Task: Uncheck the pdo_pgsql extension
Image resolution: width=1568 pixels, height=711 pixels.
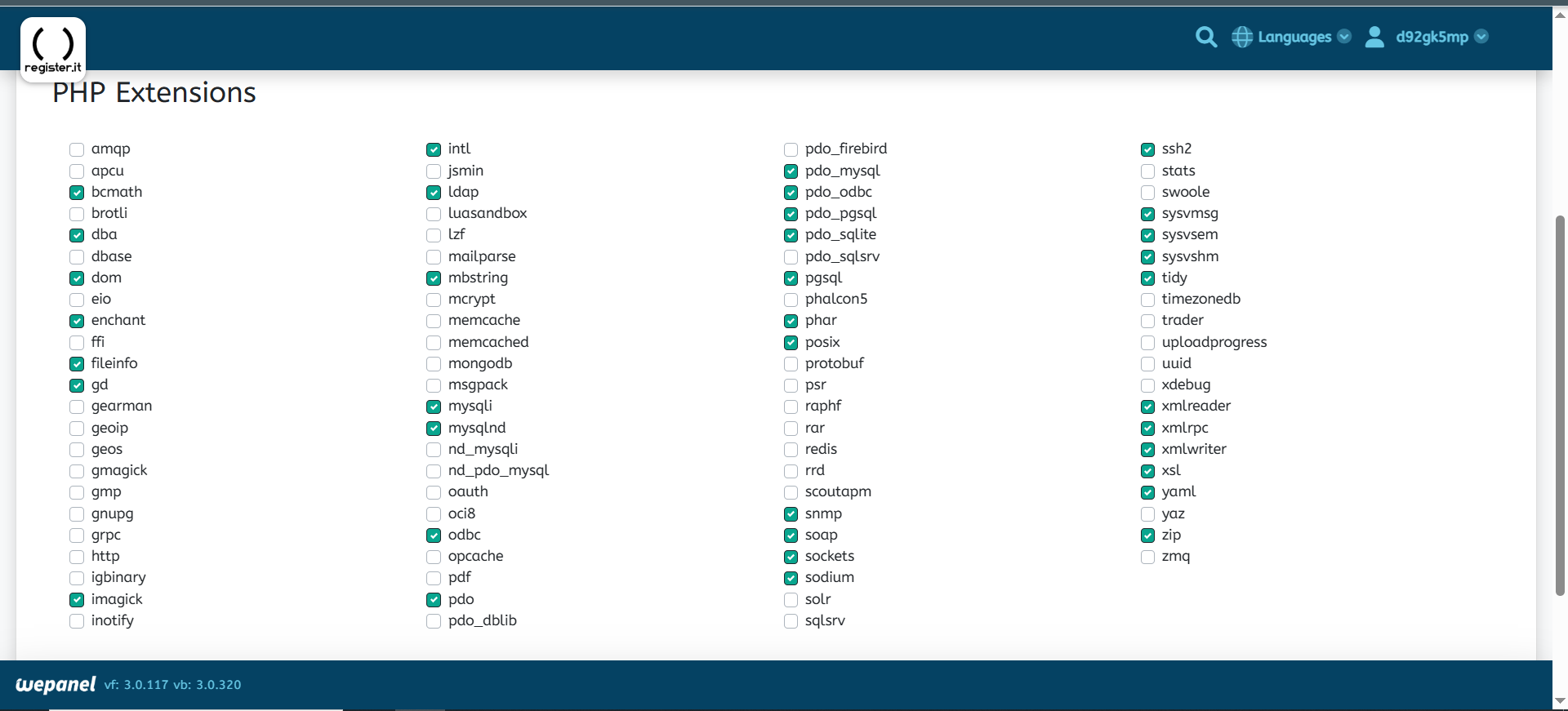Action: coord(791,214)
